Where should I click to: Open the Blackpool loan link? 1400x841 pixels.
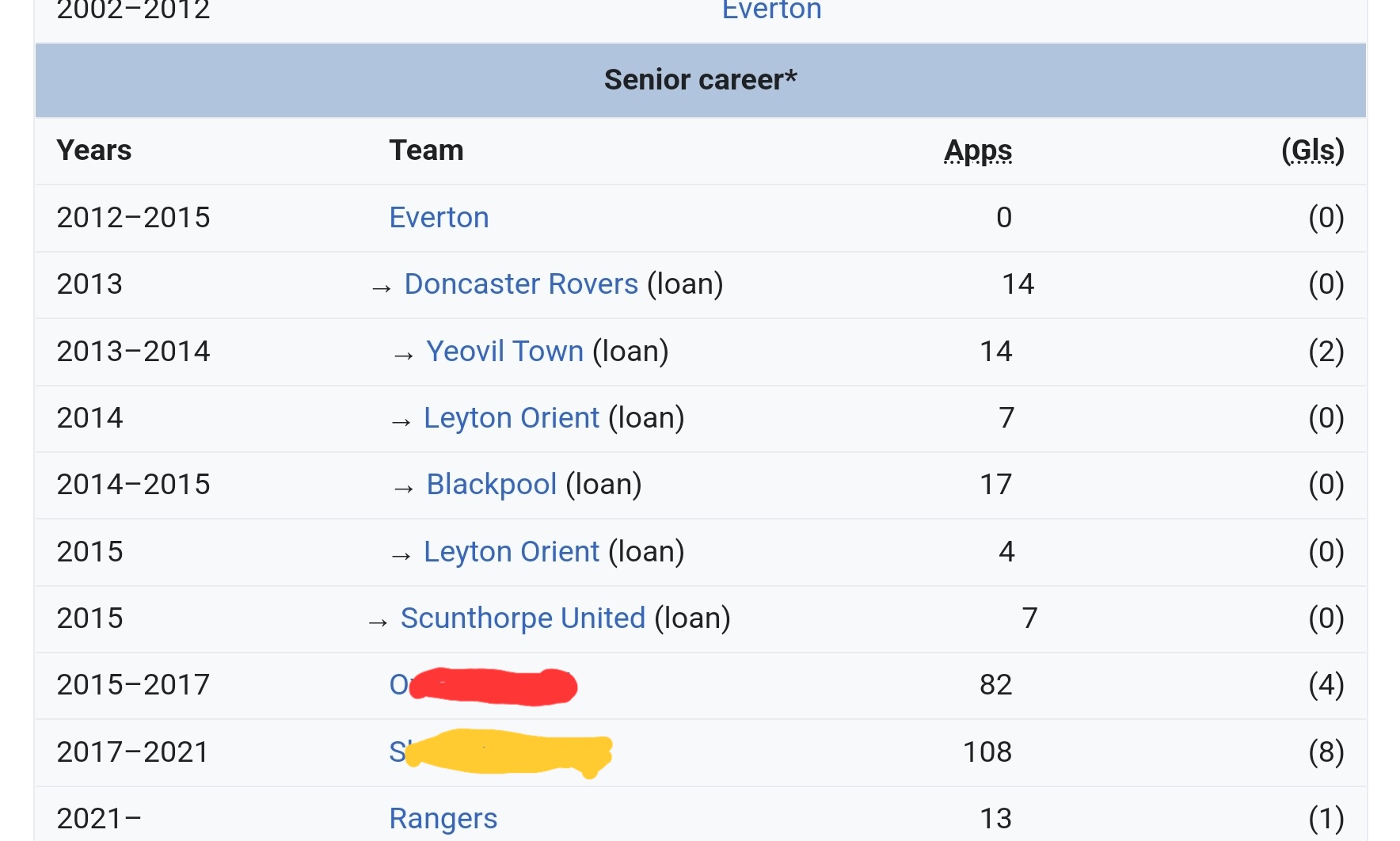click(x=491, y=485)
